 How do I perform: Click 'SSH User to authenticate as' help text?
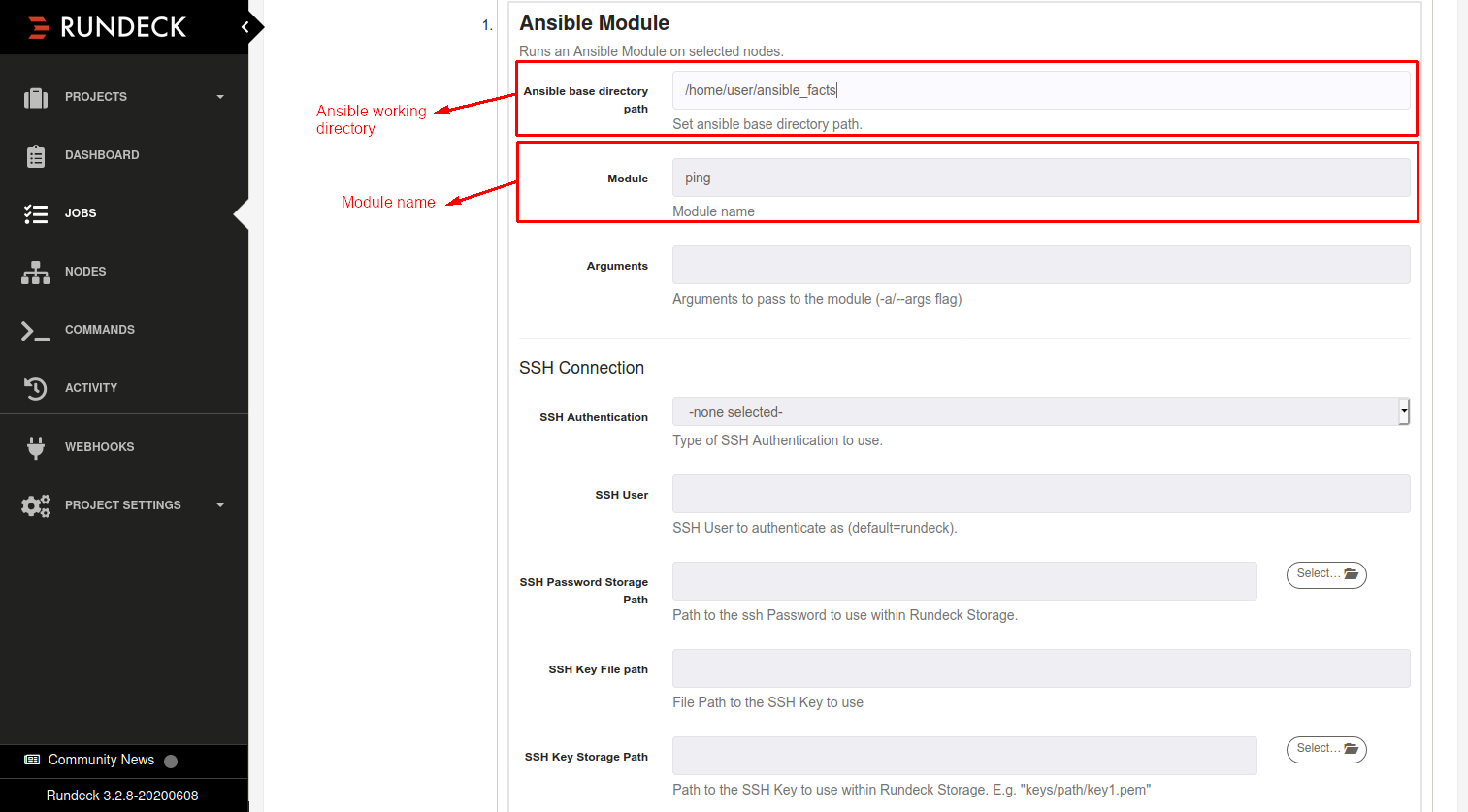pos(815,528)
